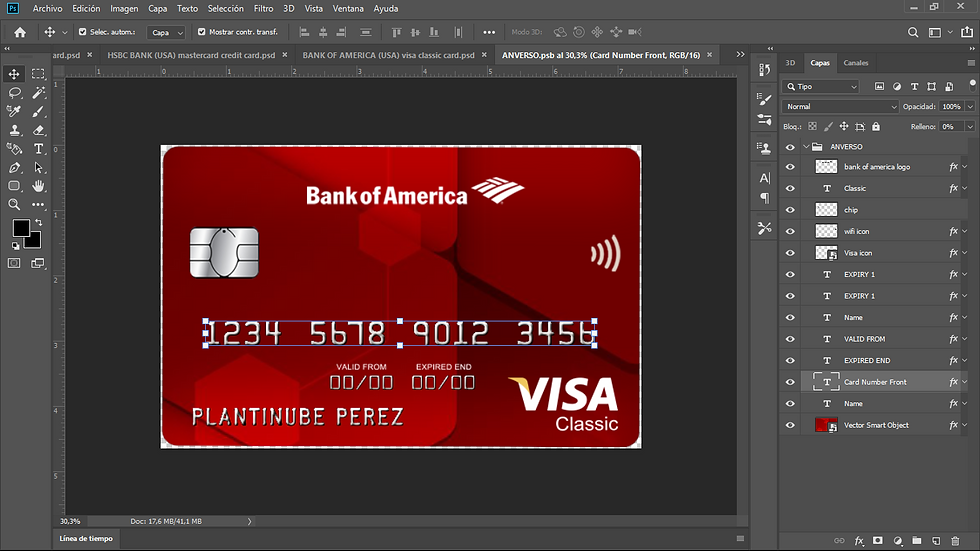
Task: Collapse the ANVERSO group arrow
Action: tap(806, 147)
